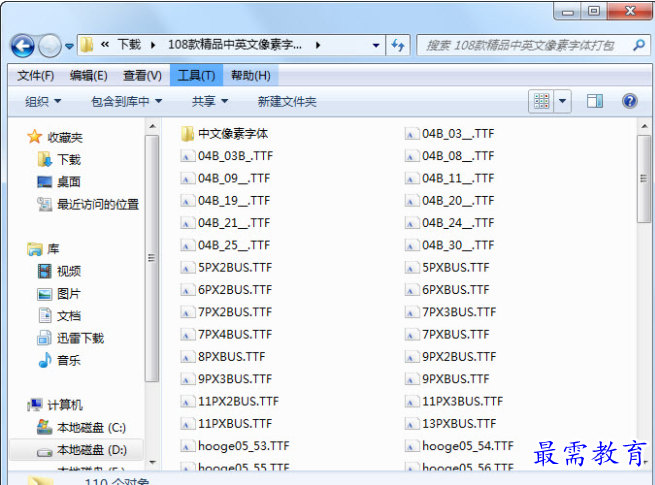Open the 图片 library
The image size is (655, 485).
pyautogui.click(x=69, y=294)
